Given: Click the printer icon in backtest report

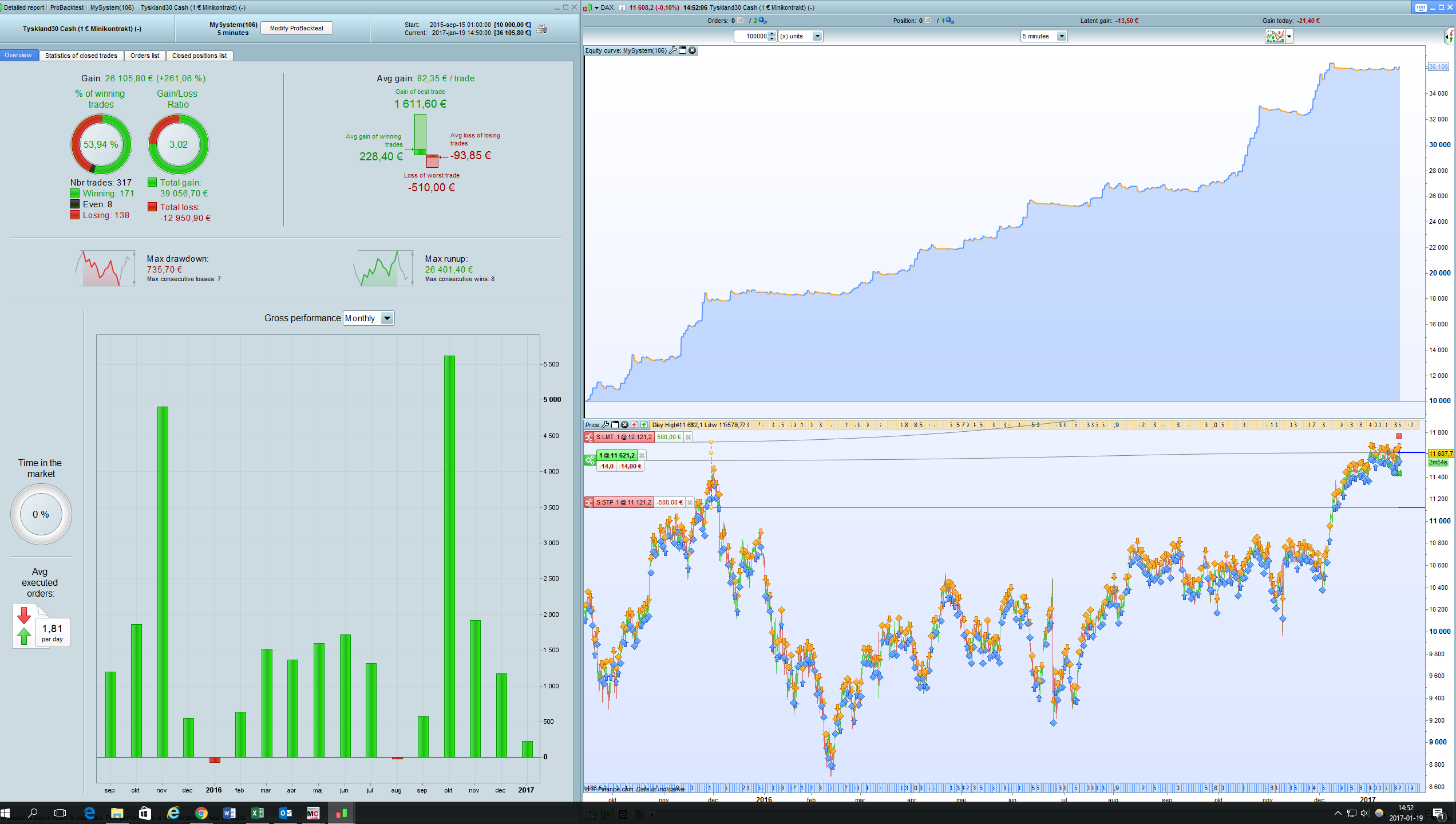Looking at the screenshot, I should pos(541,29).
